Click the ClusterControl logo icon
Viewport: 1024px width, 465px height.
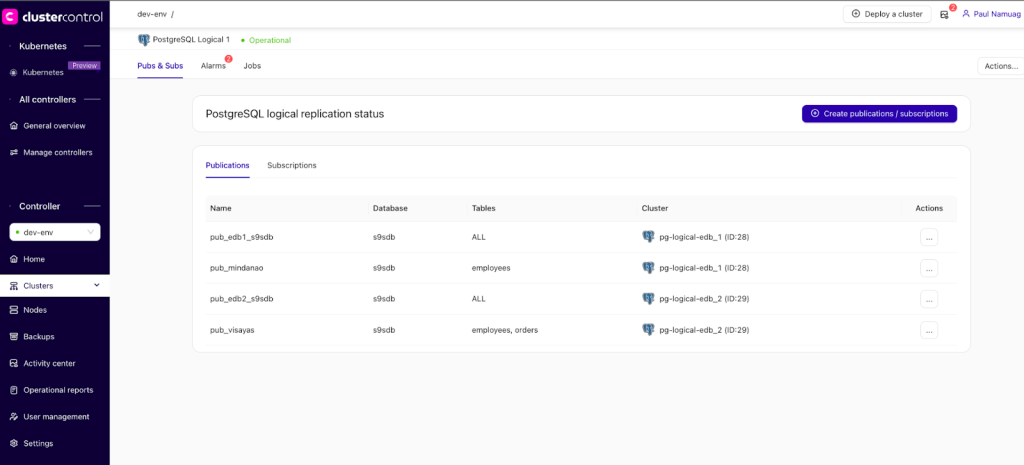(x=11, y=15)
